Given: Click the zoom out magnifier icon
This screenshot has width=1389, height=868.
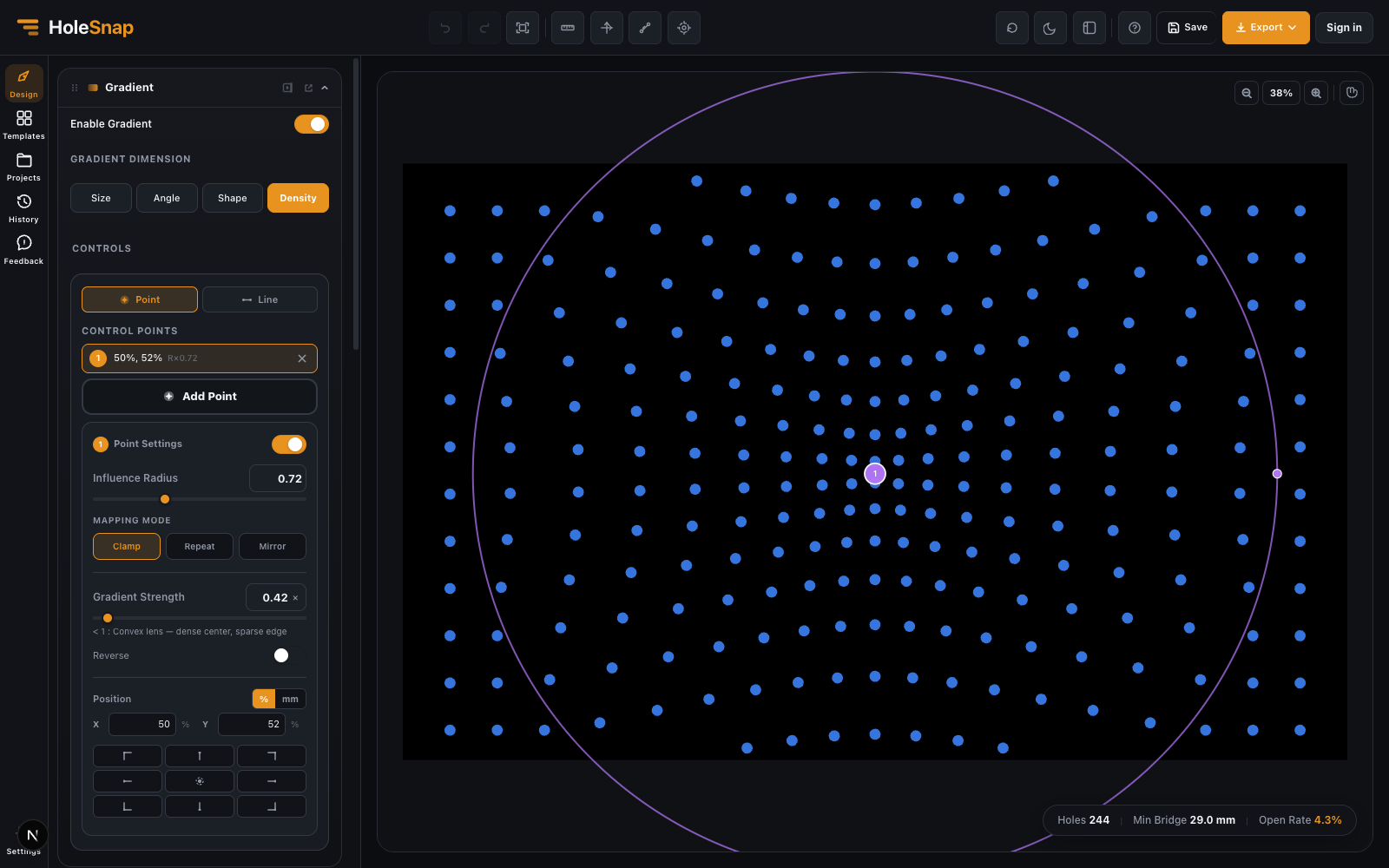Looking at the screenshot, I should click(1247, 93).
